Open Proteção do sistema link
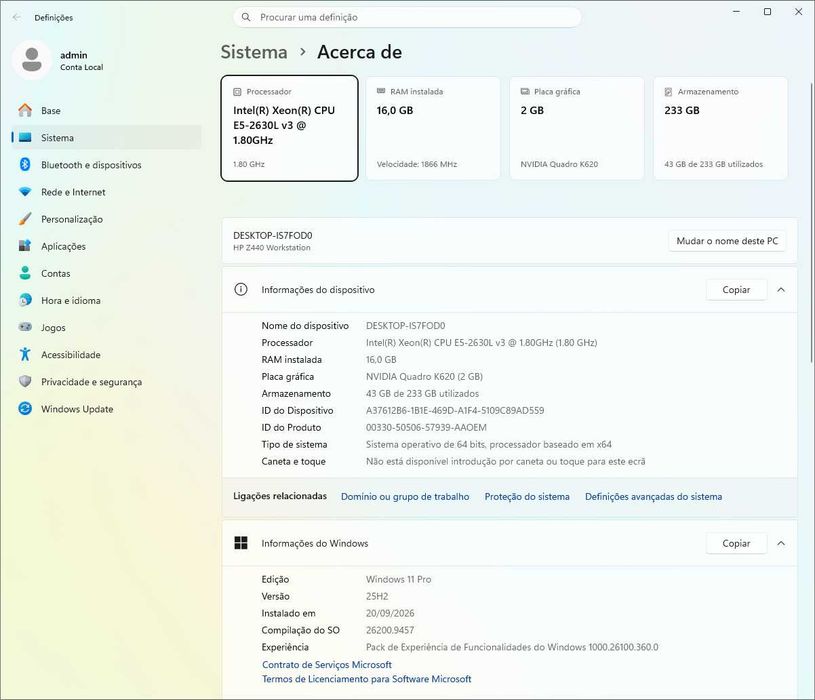Viewport: 815px width, 700px height. pos(527,497)
